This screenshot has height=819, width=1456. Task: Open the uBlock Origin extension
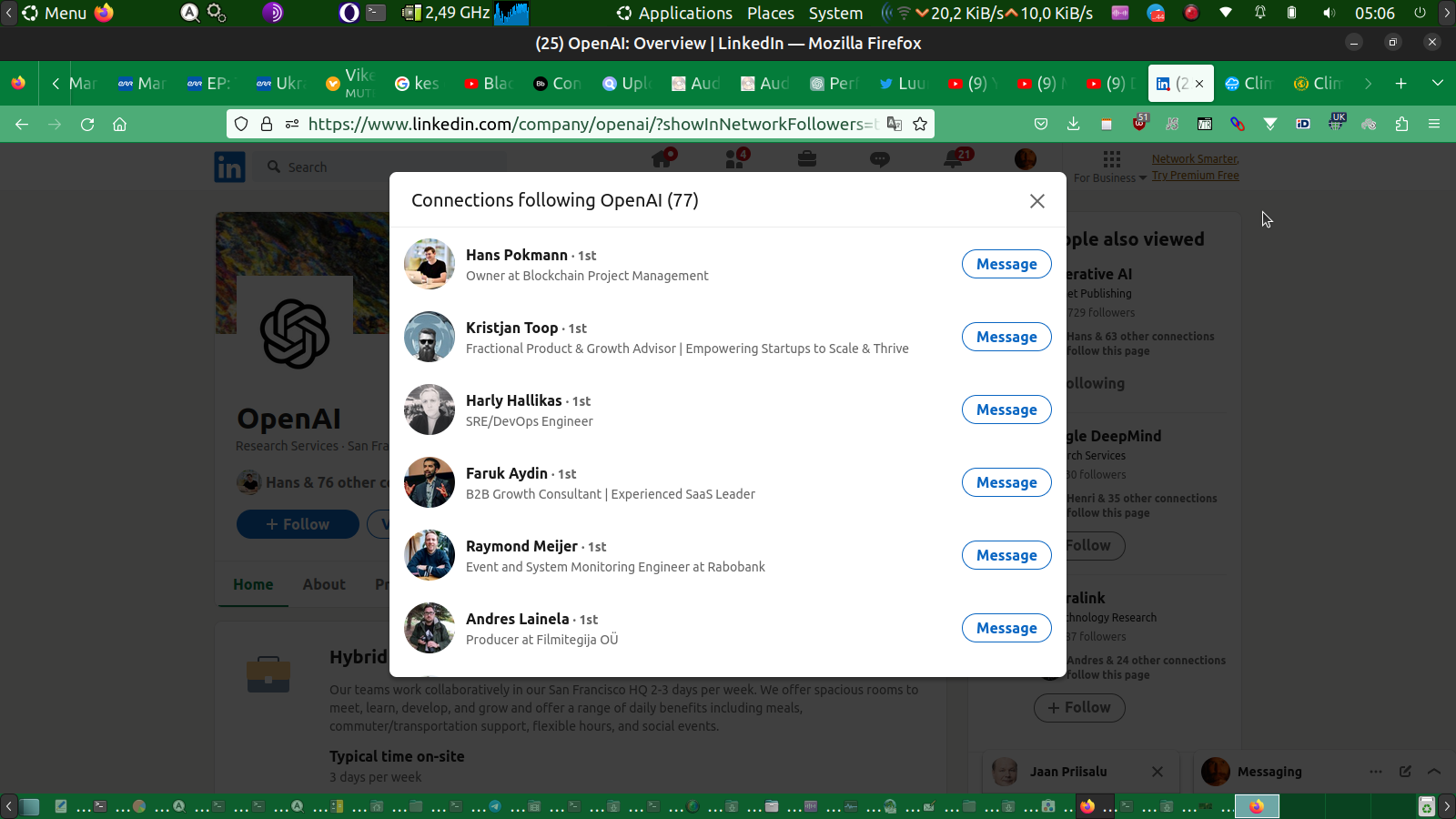tap(1139, 123)
